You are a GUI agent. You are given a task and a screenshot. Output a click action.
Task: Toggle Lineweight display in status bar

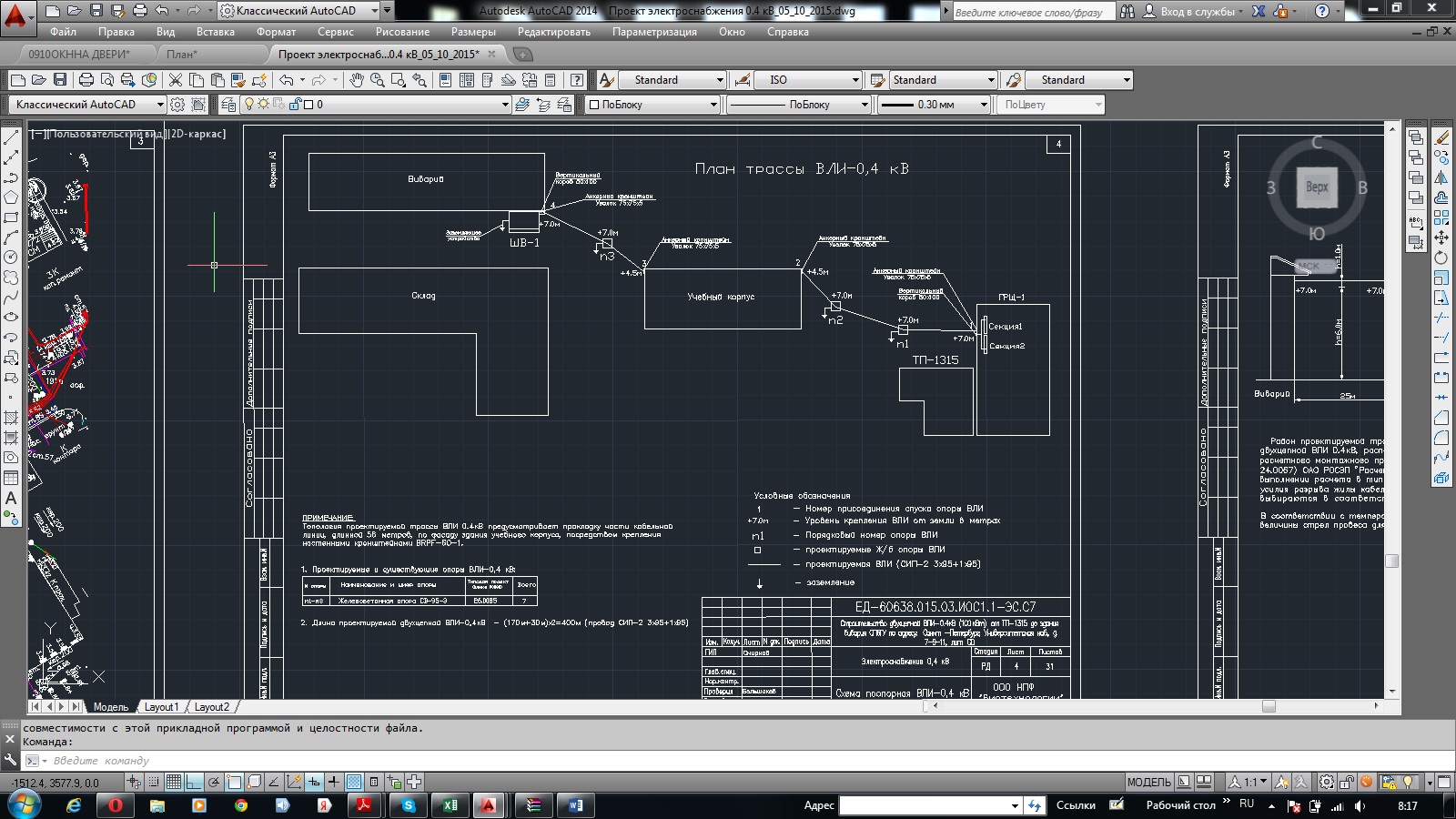[x=334, y=782]
